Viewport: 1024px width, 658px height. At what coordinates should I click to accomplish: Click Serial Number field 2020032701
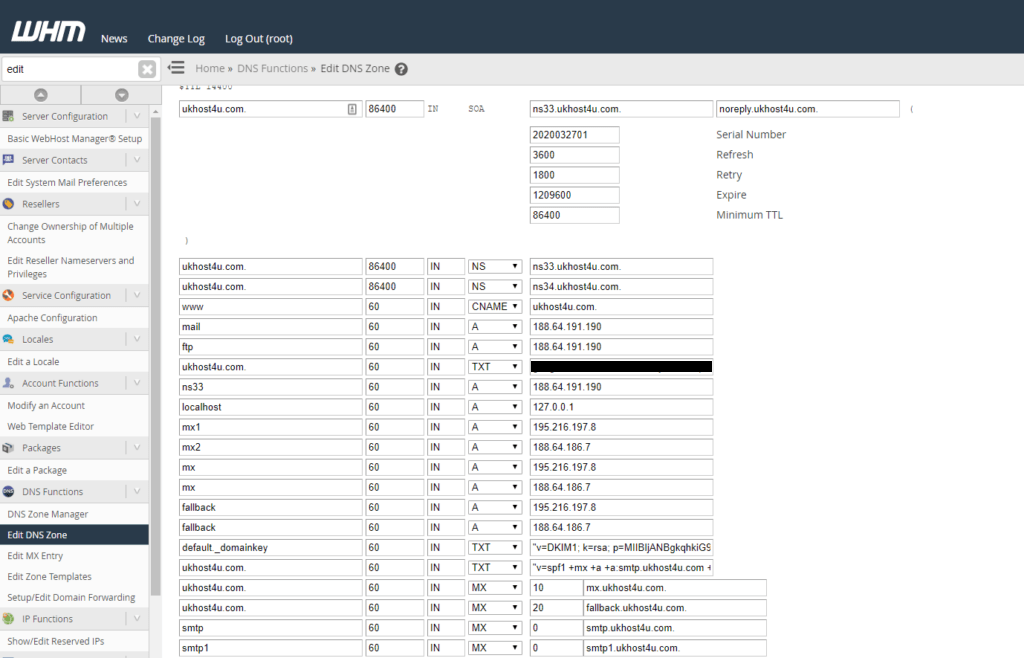(575, 134)
